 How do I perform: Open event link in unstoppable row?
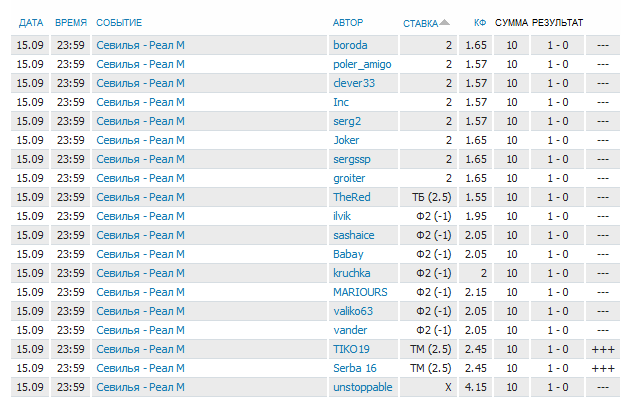(x=140, y=388)
